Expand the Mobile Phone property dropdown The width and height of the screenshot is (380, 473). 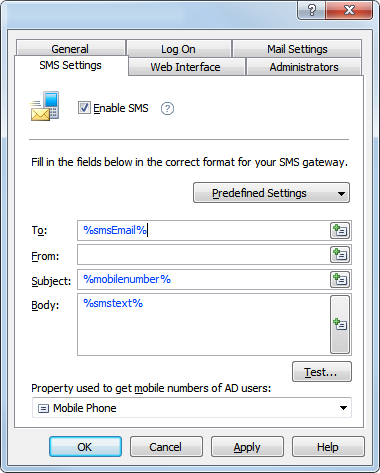click(192, 408)
